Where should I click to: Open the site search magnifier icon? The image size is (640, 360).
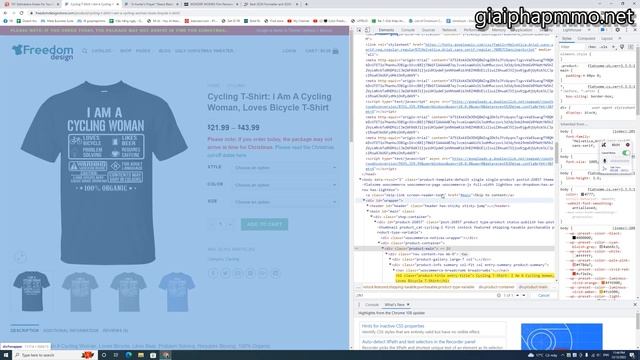(x=84, y=51)
